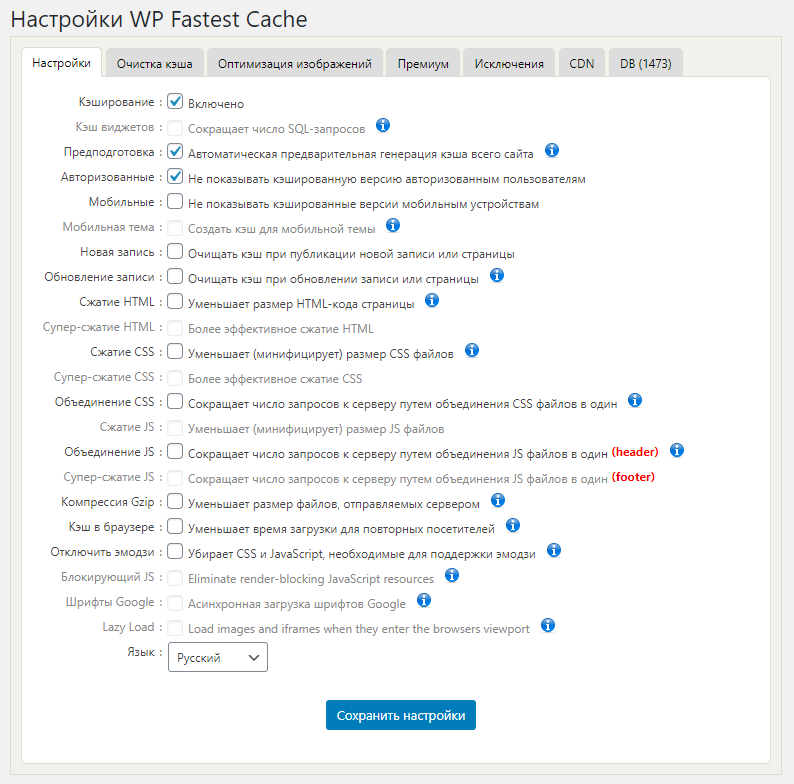Click info icon beside Отключить эмодзи
The width and height of the screenshot is (794, 784).
pos(554,550)
